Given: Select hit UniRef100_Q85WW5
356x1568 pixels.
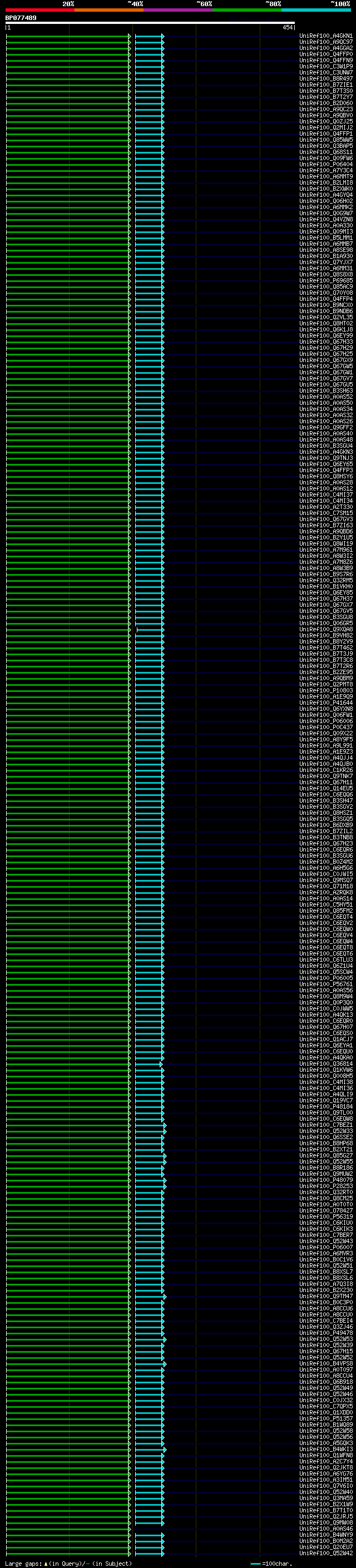Looking at the screenshot, I should tap(325, 140).
